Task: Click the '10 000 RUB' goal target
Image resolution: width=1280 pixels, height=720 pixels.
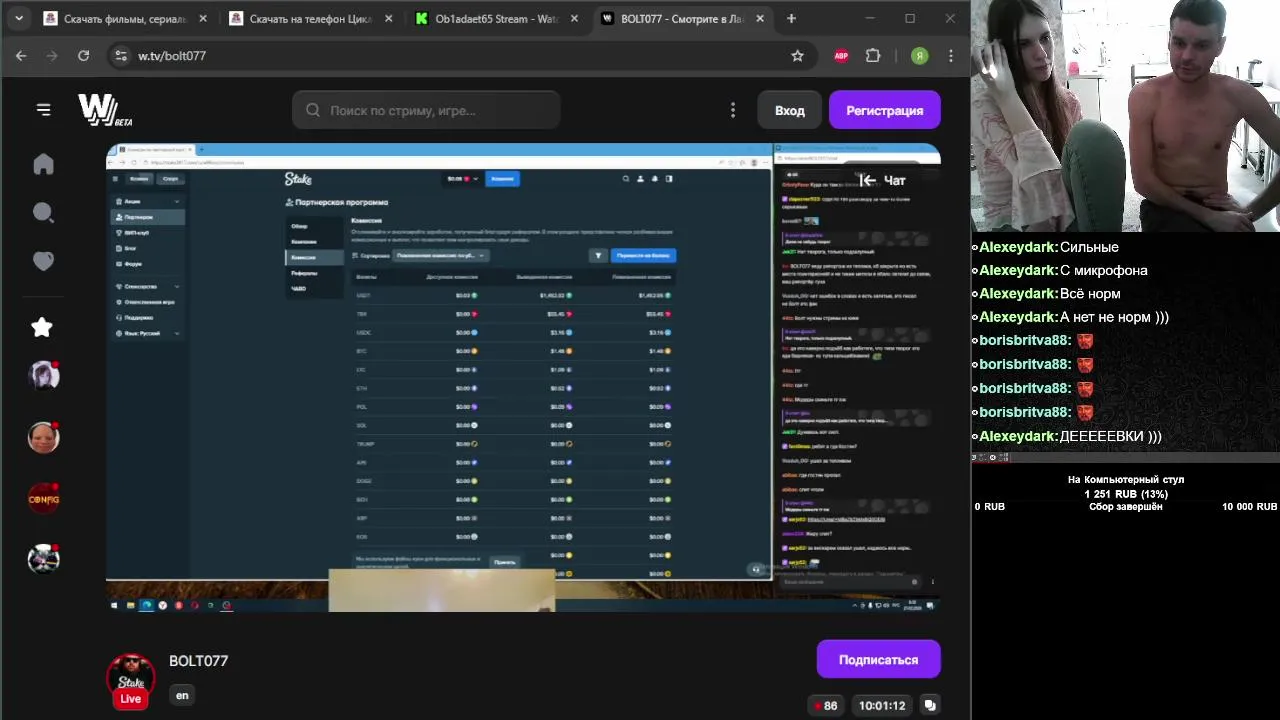Action: [x=1249, y=507]
